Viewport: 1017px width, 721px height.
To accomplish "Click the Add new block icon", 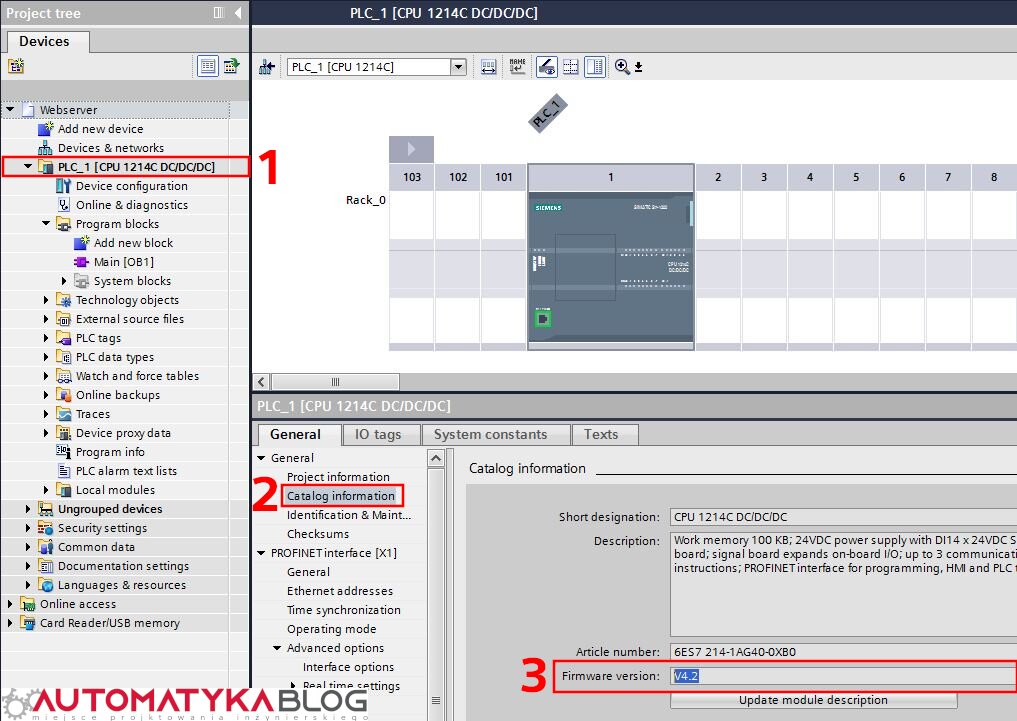I will [81, 242].
